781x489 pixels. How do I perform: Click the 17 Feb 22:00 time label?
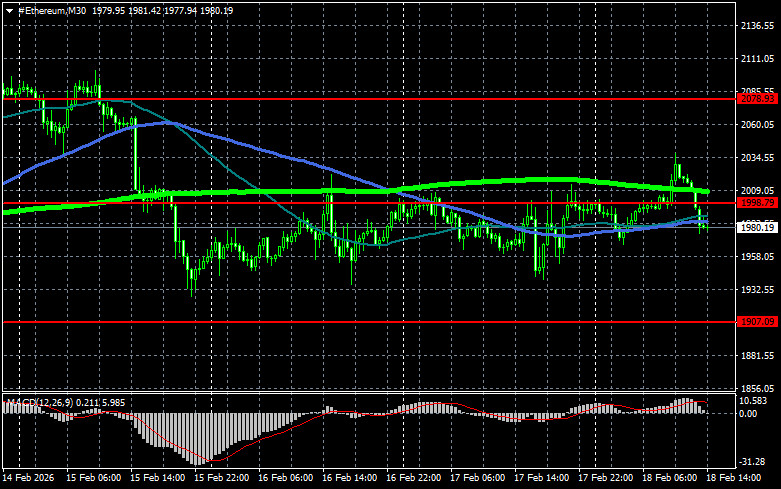pos(606,478)
